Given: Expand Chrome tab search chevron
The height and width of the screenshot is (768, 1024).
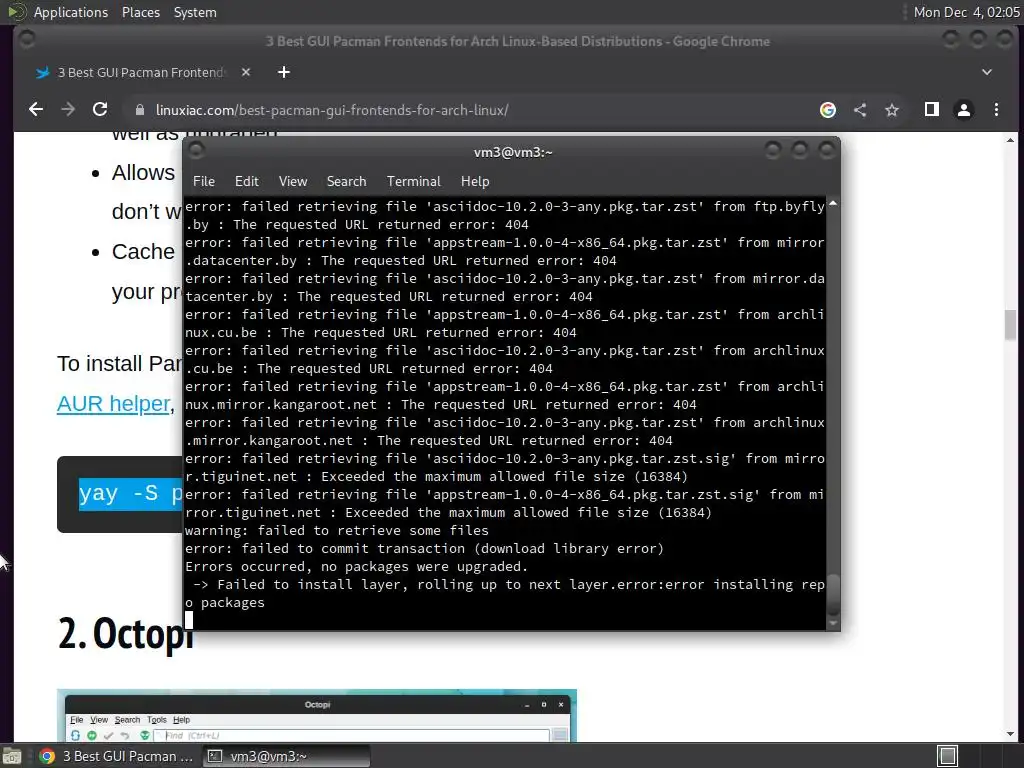Looking at the screenshot, I should [x=987, y=72].
